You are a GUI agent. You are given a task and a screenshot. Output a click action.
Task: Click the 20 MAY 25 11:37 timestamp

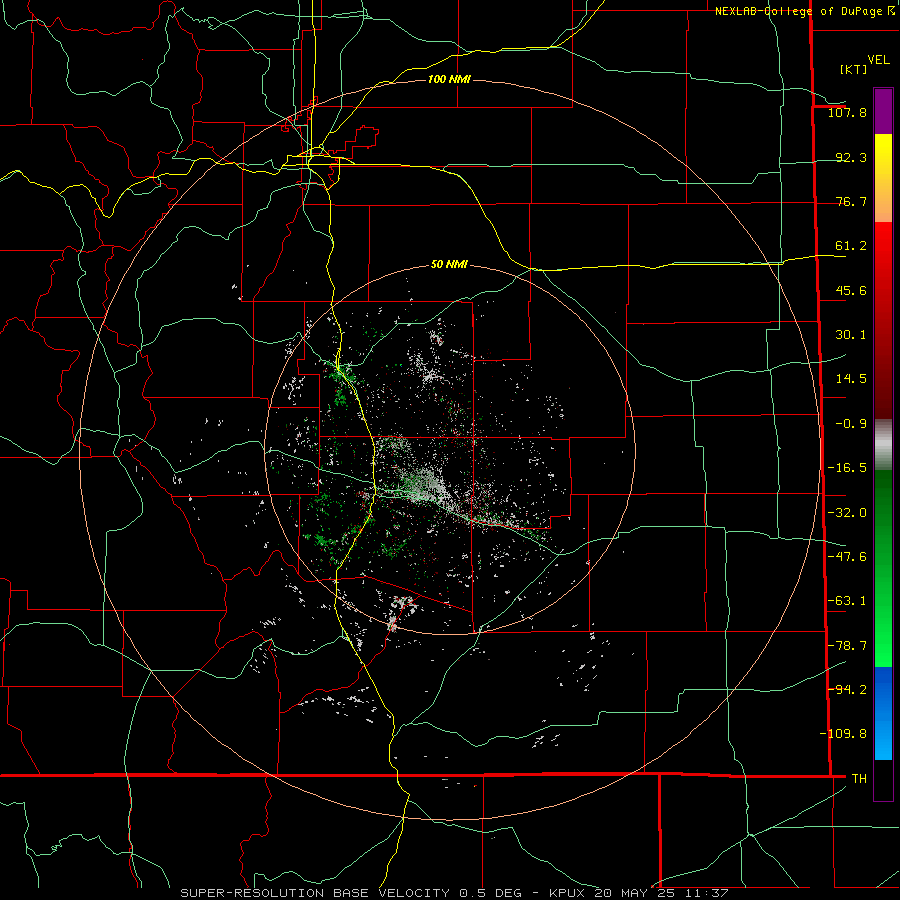tap(661, 893)
